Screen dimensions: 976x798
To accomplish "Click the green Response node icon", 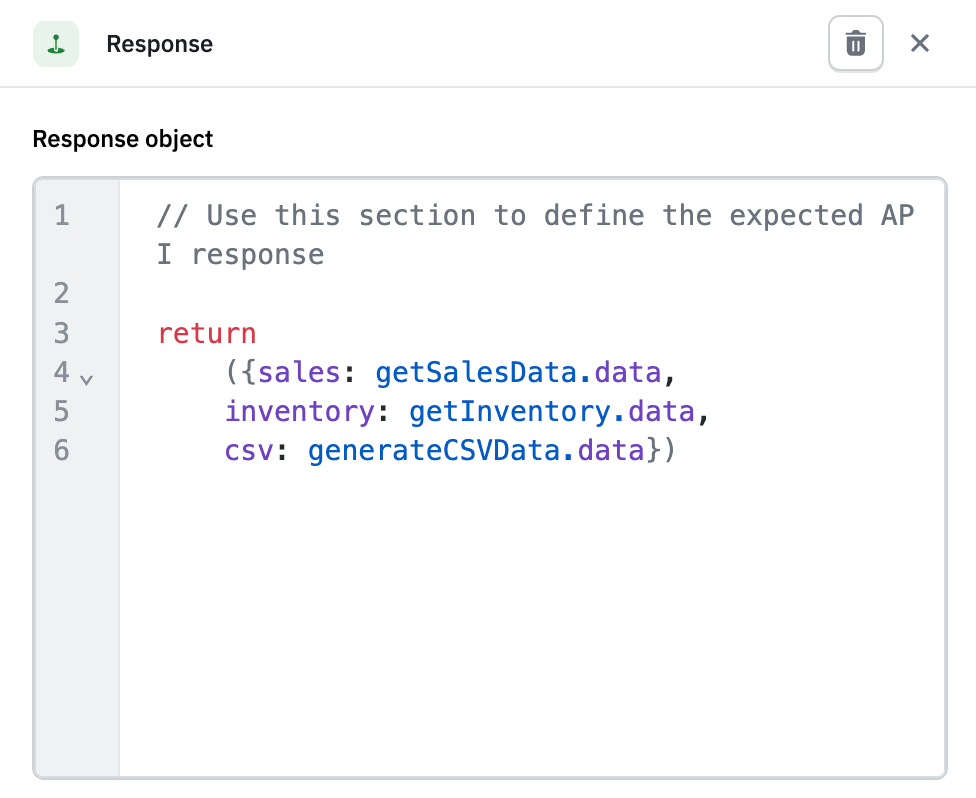I will pos(56,44).
